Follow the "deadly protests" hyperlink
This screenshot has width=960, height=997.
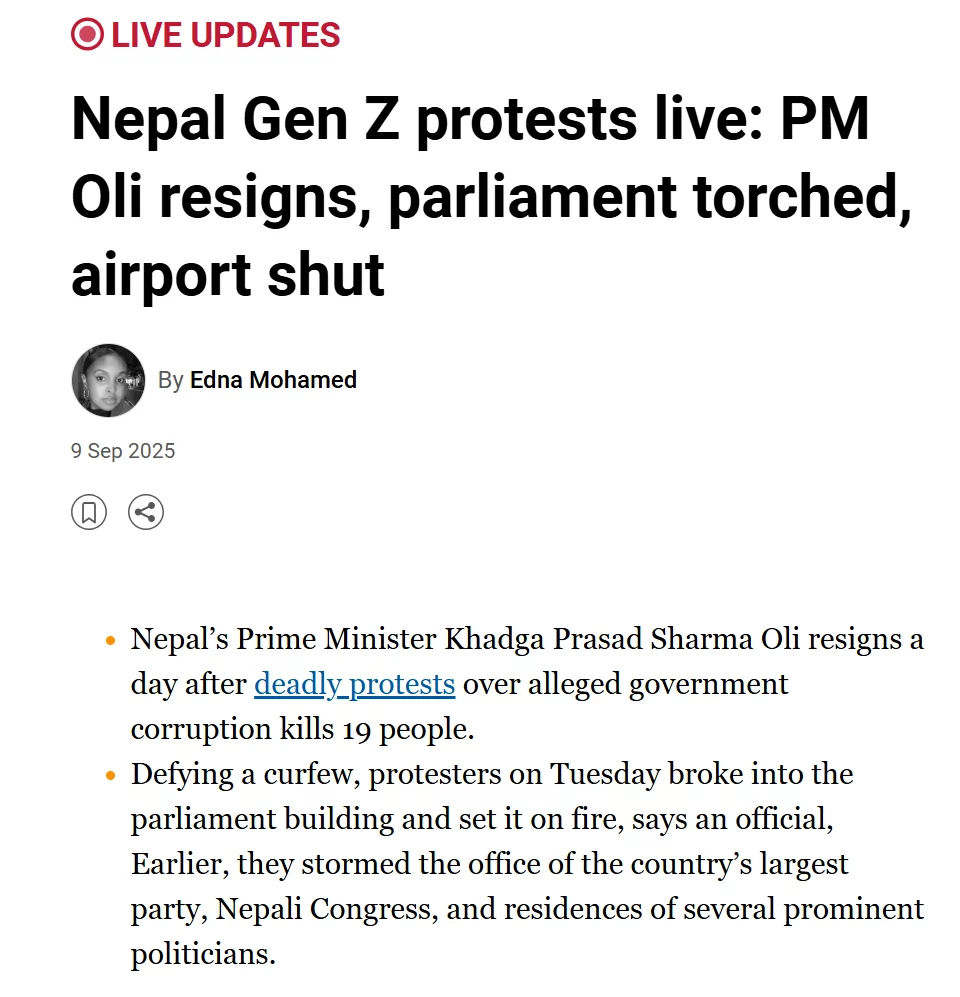[x=355, y=684]
